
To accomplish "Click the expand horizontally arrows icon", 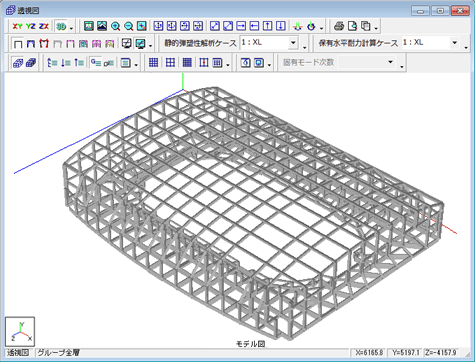I will pyautogui.click(x=185, y=26).
